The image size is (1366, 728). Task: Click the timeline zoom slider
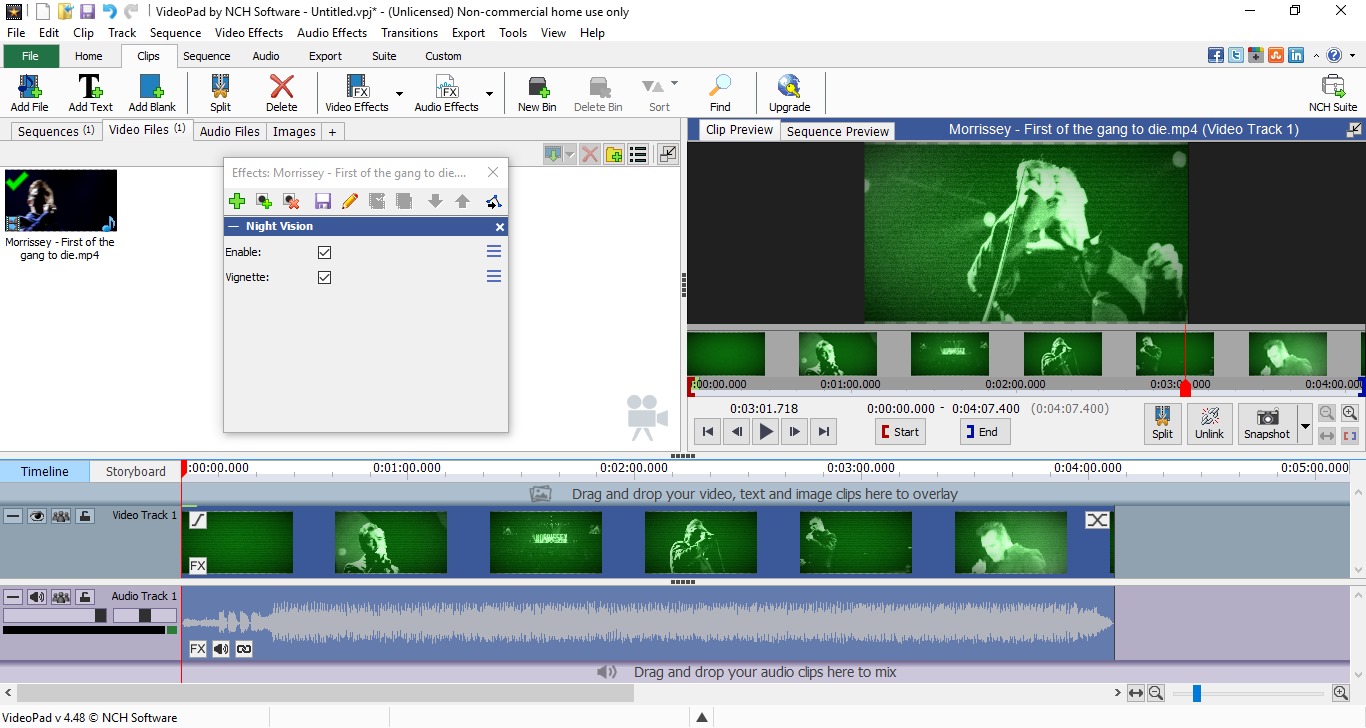click(1196, 693)
